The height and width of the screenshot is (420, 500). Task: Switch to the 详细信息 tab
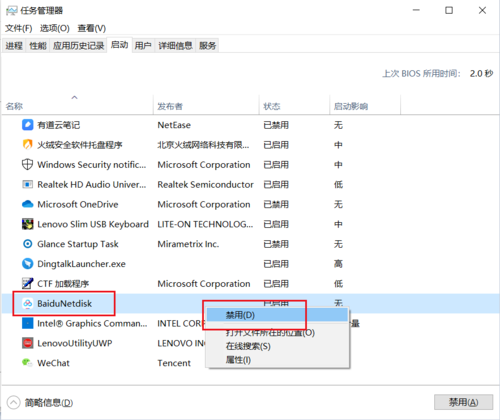(175, 45)
